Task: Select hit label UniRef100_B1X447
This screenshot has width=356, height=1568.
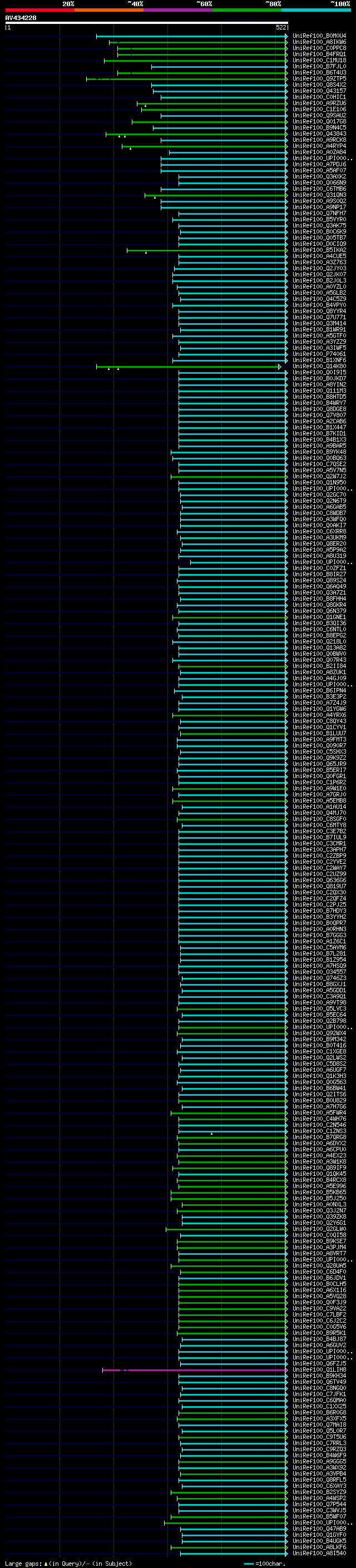Action: click(x=319, y=427)
